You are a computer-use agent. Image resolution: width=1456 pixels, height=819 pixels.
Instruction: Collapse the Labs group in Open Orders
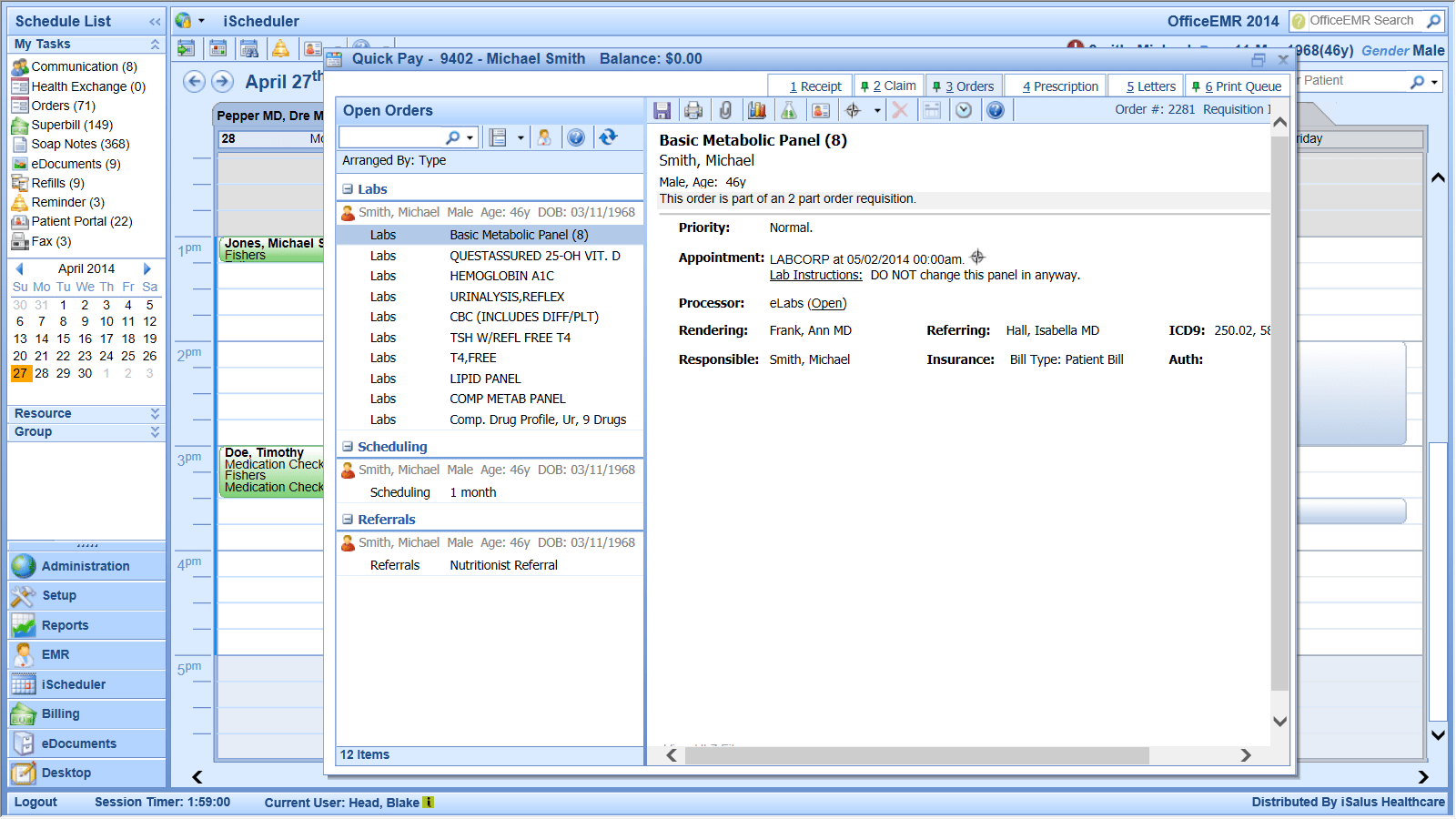(348, 189)
